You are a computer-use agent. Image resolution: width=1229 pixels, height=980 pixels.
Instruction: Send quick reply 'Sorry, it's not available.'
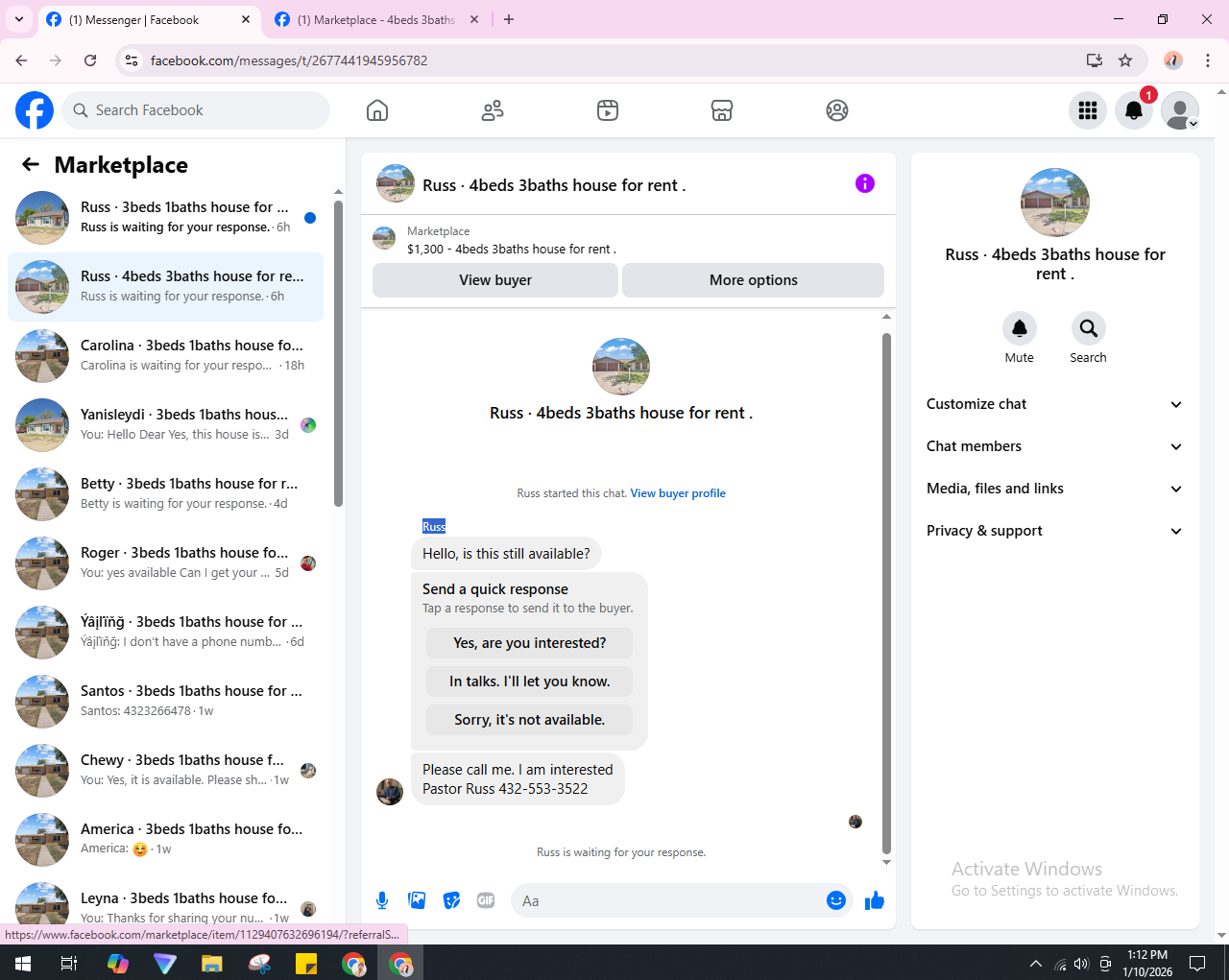coord(530,720)
